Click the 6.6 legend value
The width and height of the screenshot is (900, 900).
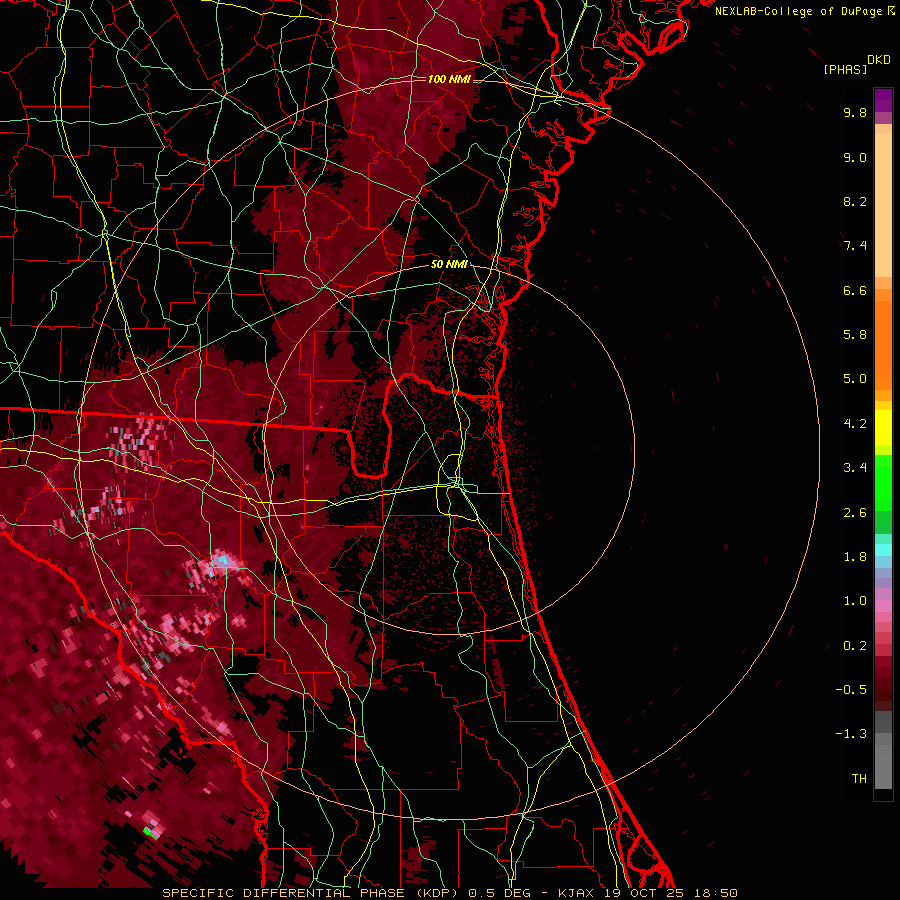tap(855, 290)
